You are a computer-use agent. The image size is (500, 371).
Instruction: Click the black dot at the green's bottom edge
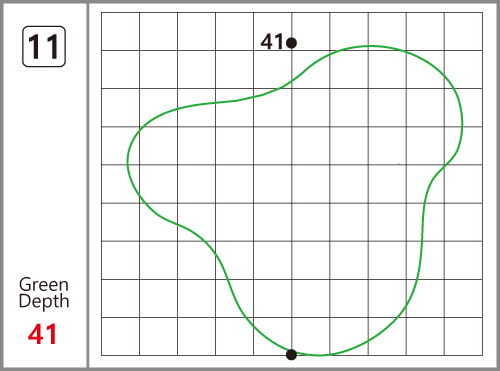pyautogui.click(x=291, y=355)
